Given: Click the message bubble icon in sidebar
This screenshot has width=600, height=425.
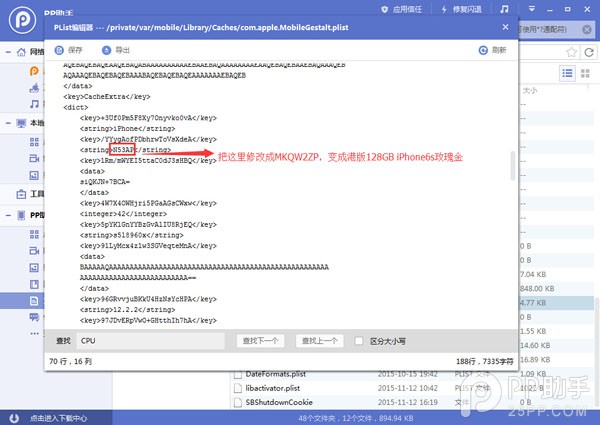Looking at the screenshot, I should pyautogui.click(x=34, y=317).
